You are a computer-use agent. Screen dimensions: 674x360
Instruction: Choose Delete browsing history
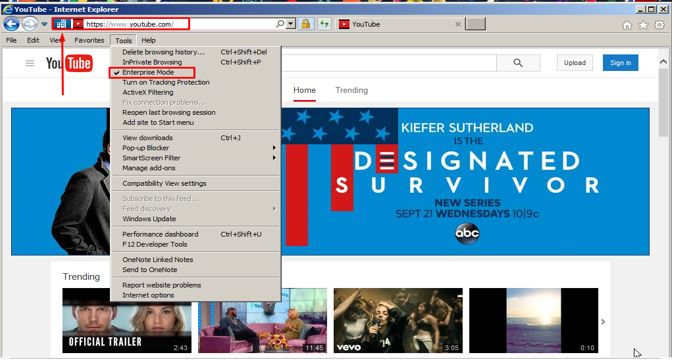point(196,52)
